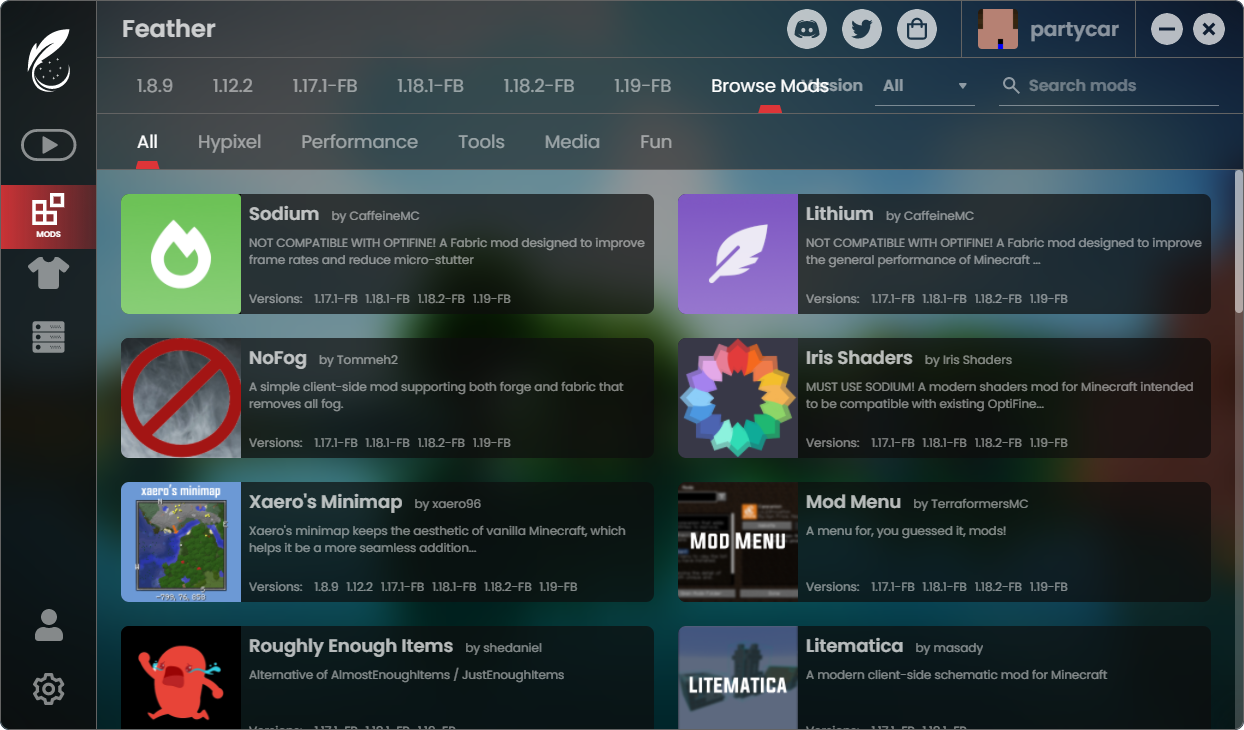Close the Feather window

[x=1209, y=29]
